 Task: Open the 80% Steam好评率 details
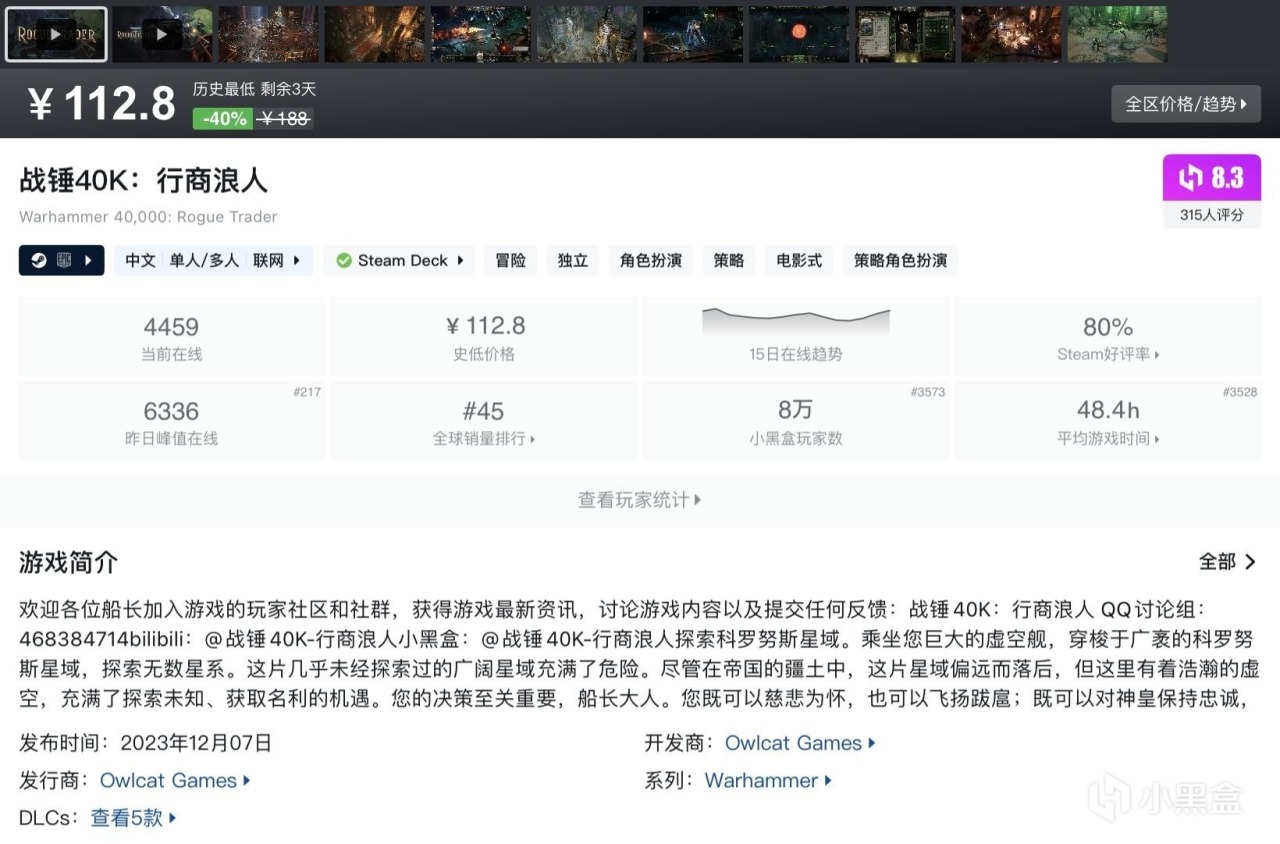[1108, 337]
